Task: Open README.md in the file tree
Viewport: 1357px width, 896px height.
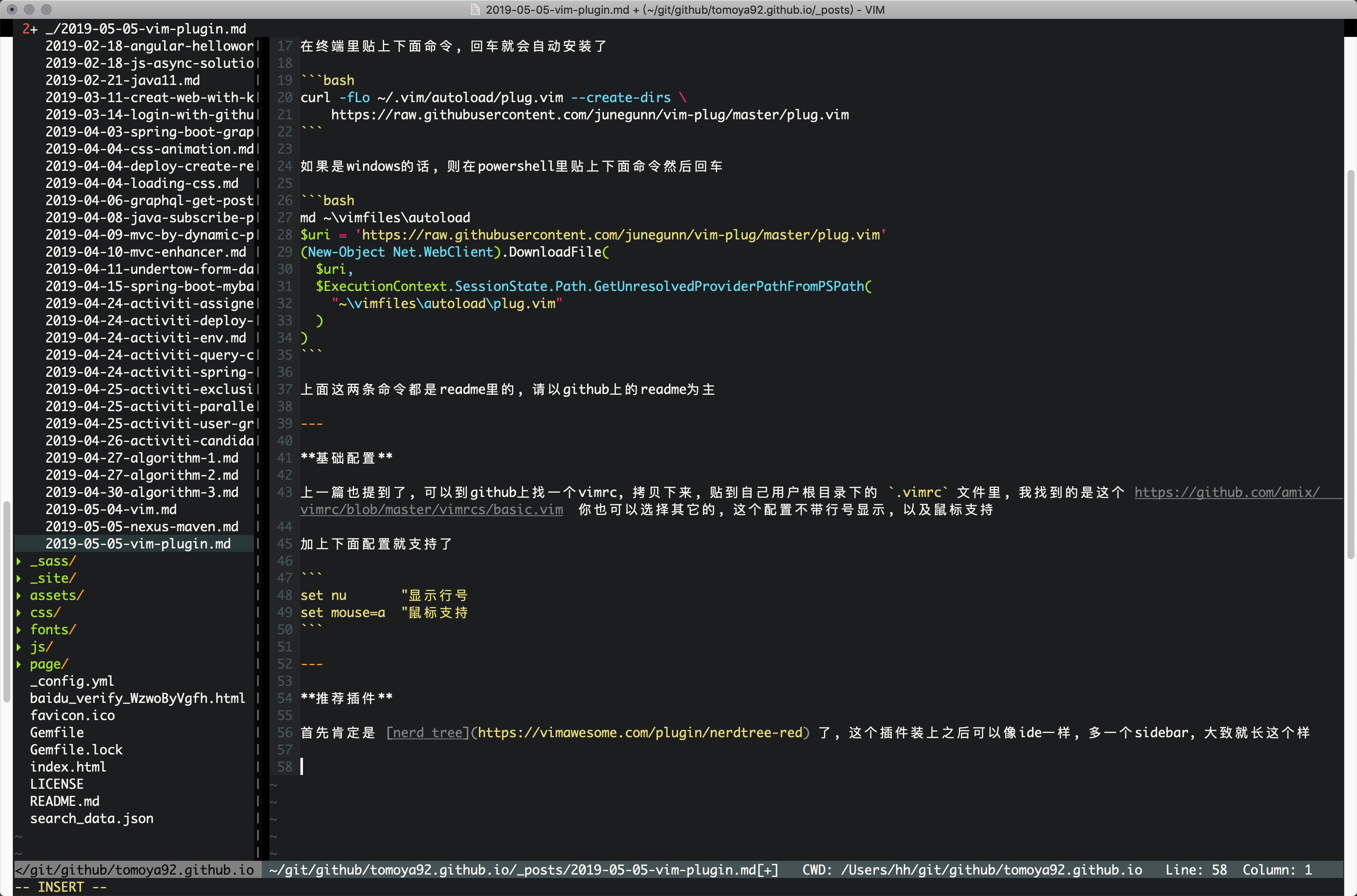Action: tap(64, 801)
